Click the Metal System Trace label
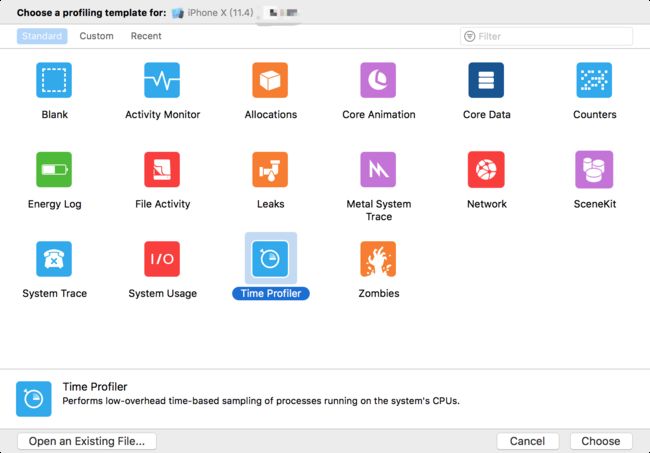The image size is (650, 453). [x=379, y=210]
